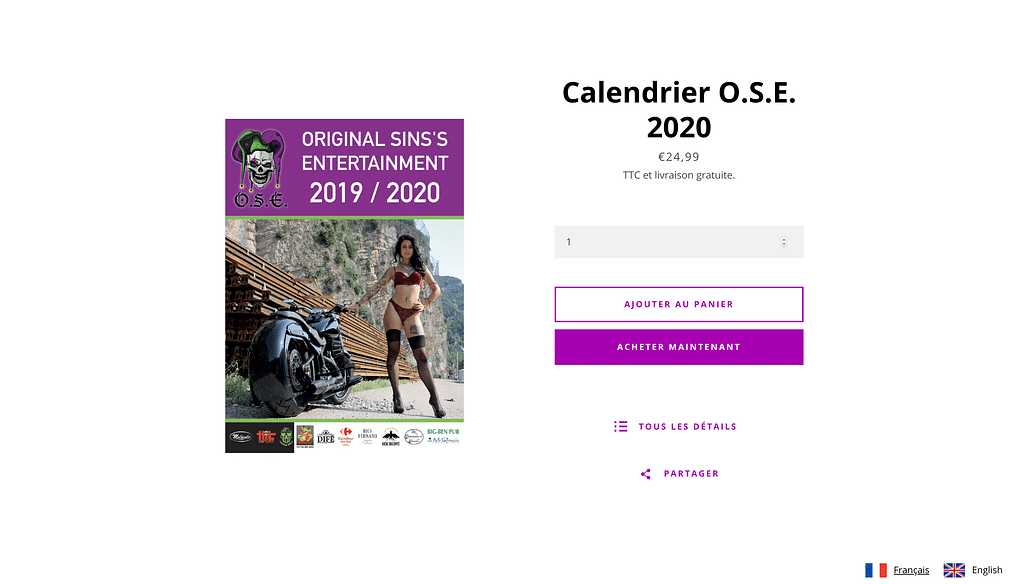Switch language to Français
This screenshot has height=584, width=1024.
pos(911,570)
